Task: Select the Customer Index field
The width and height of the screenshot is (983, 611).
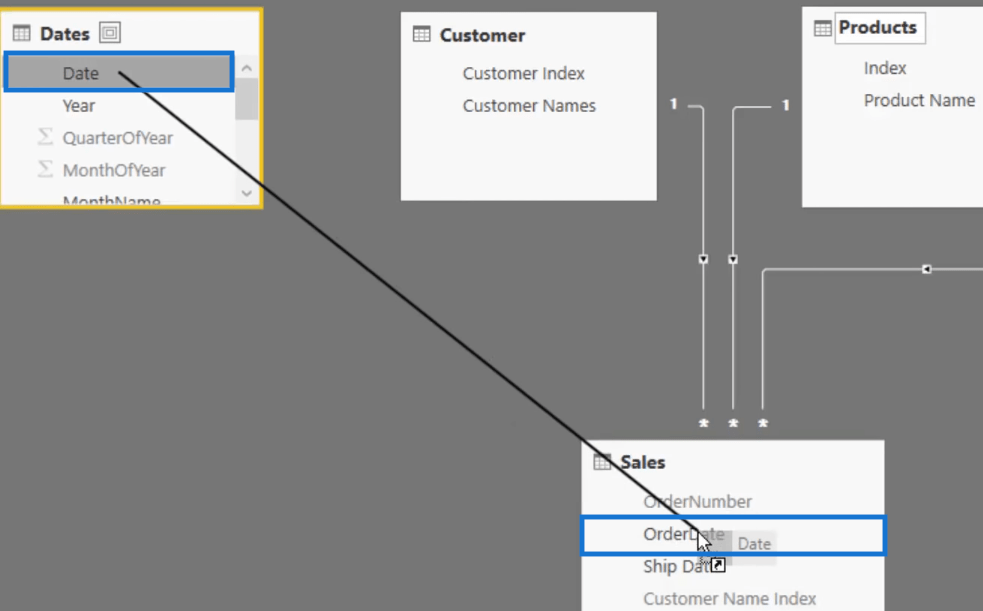Action: [x=523, y=73]
